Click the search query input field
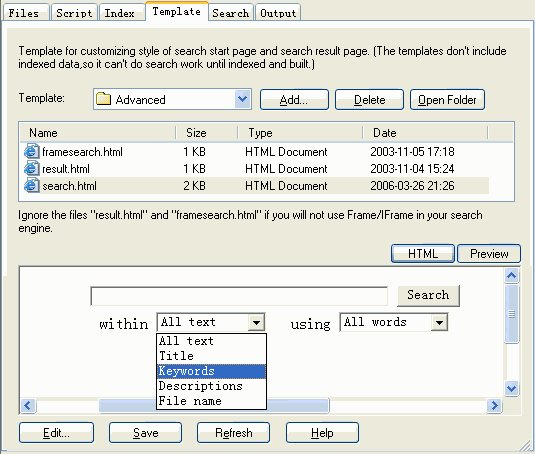The height and width of the screenshot is (454, 535). 239,296
